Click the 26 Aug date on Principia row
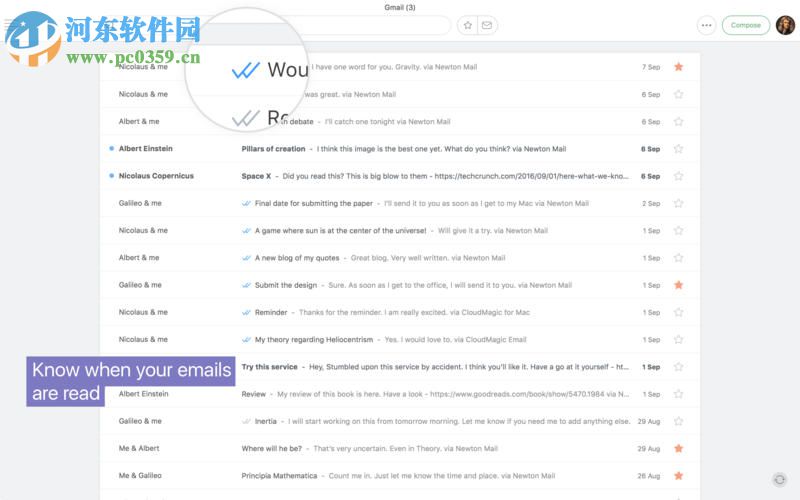800x500 pixels. [648, 476]
